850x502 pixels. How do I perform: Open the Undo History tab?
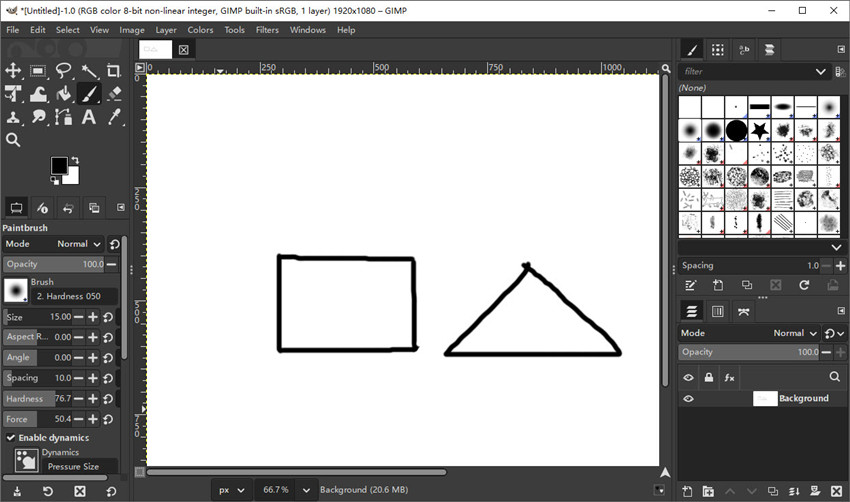[x=68, y=208]
